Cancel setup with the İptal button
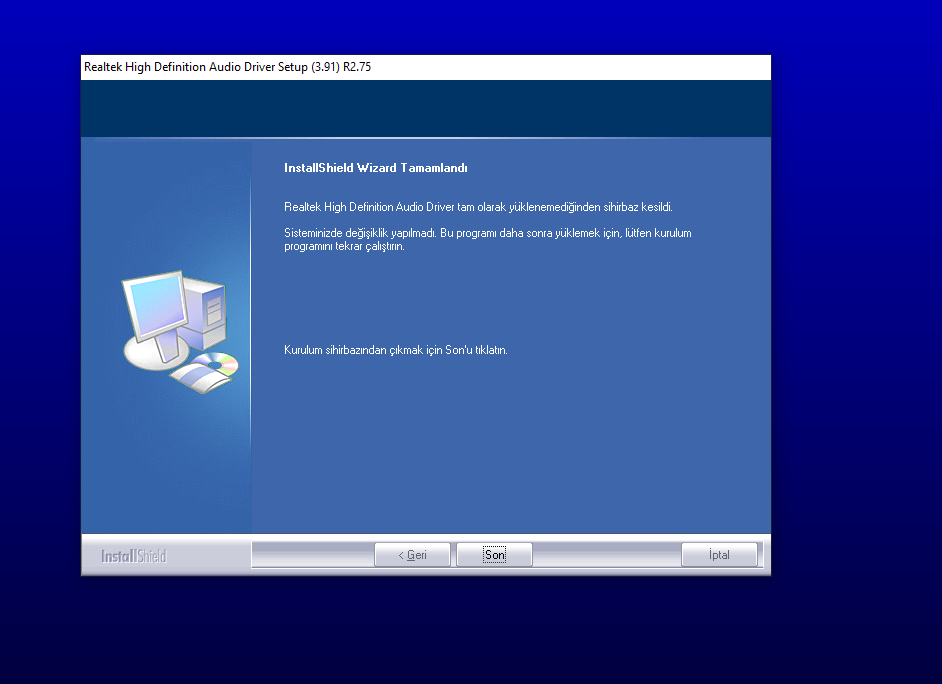The height and width of the screenshot is (684, 942). pos(719,555)
